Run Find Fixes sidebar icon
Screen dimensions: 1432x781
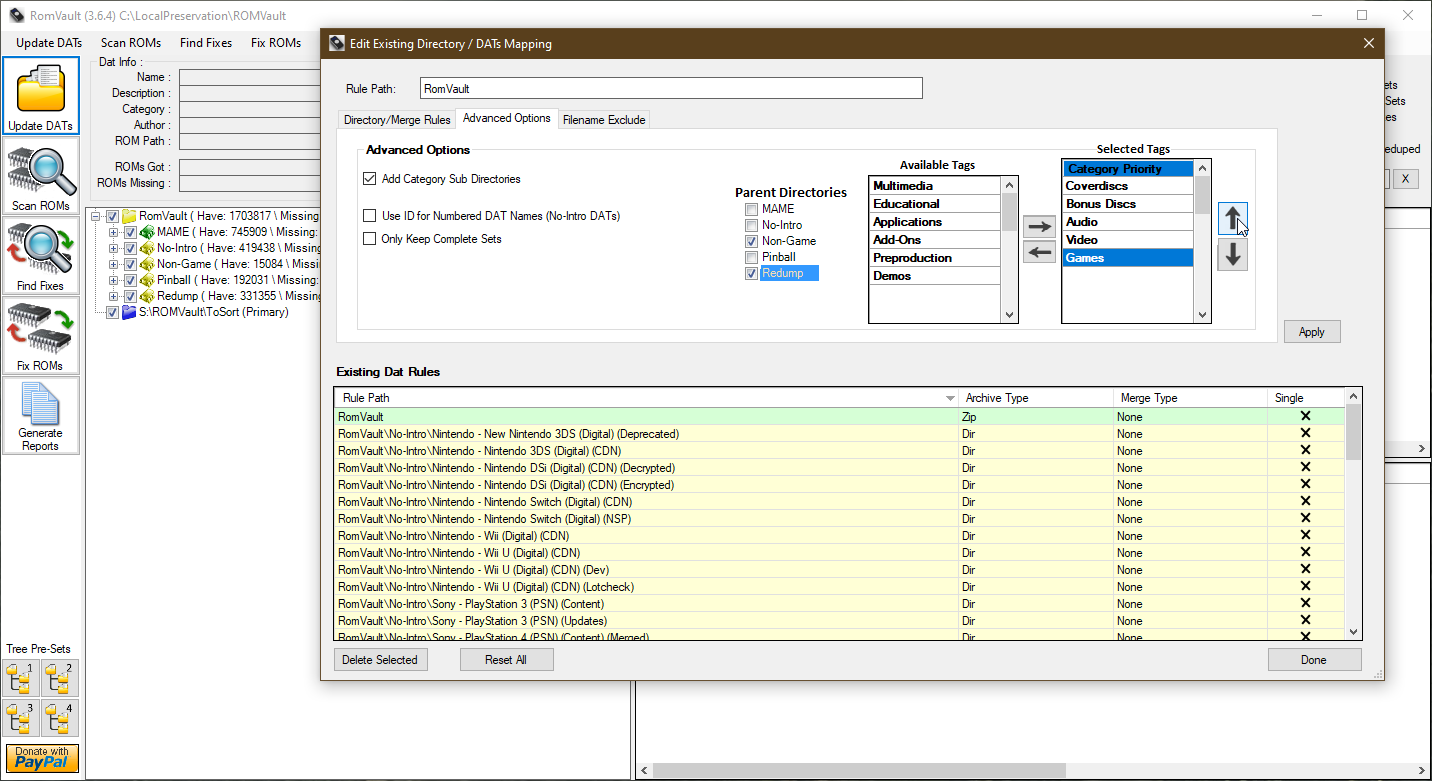point(41,257)
